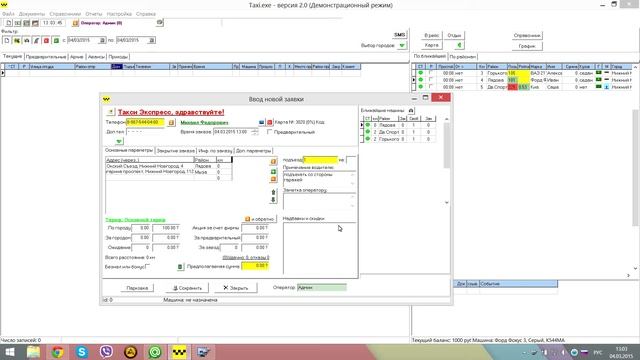
Task: Click the green filter icon after the red one
Action: click(x=56, y=40)
